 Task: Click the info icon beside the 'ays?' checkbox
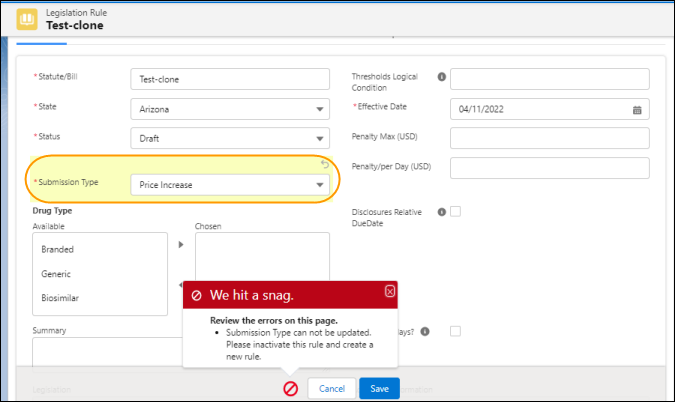425,331
